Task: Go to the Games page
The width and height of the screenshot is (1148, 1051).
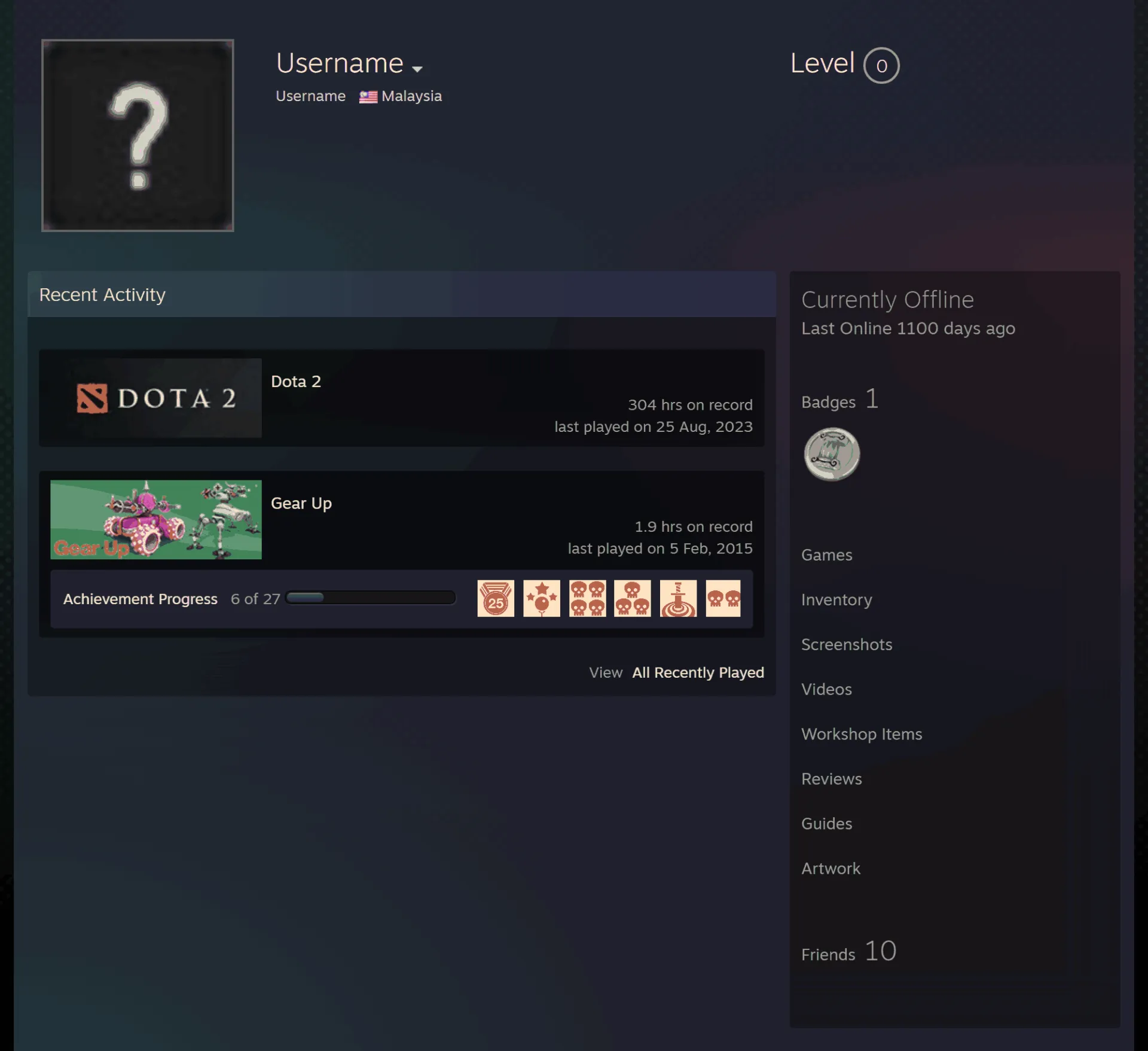Action: pyautogui.click(x=826, y=555)
